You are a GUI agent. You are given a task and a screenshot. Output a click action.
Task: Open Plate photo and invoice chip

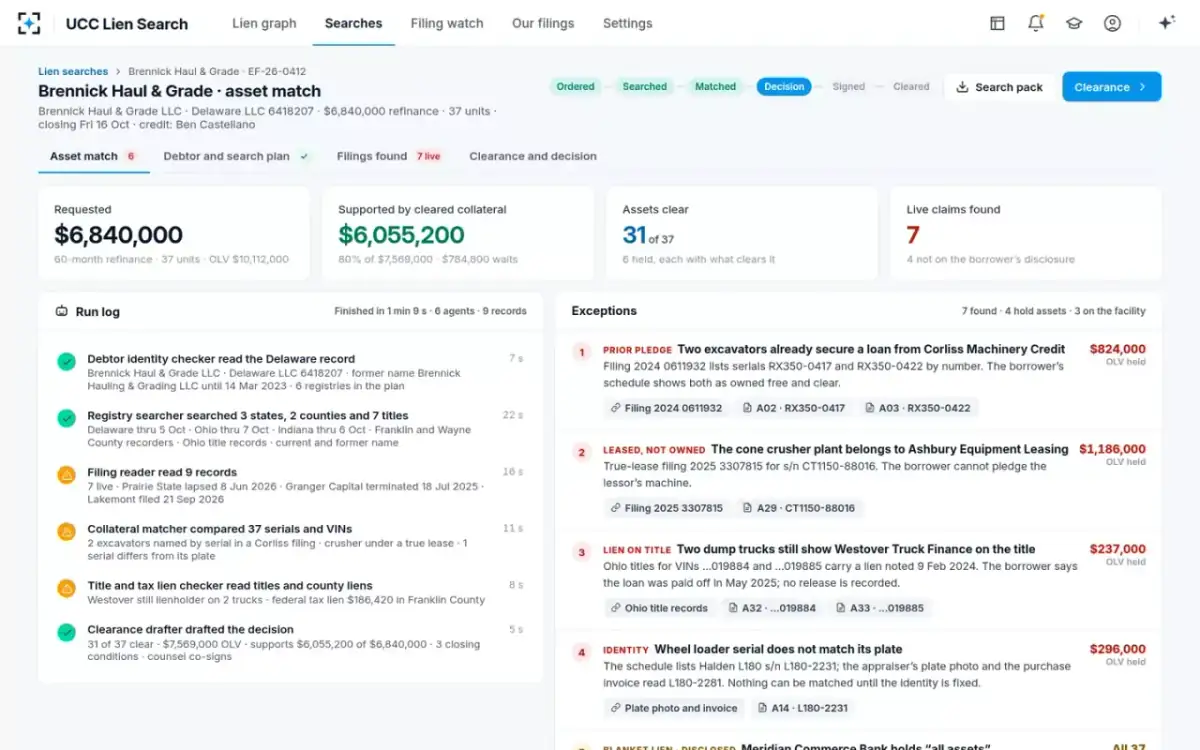[x=673, y=708]
